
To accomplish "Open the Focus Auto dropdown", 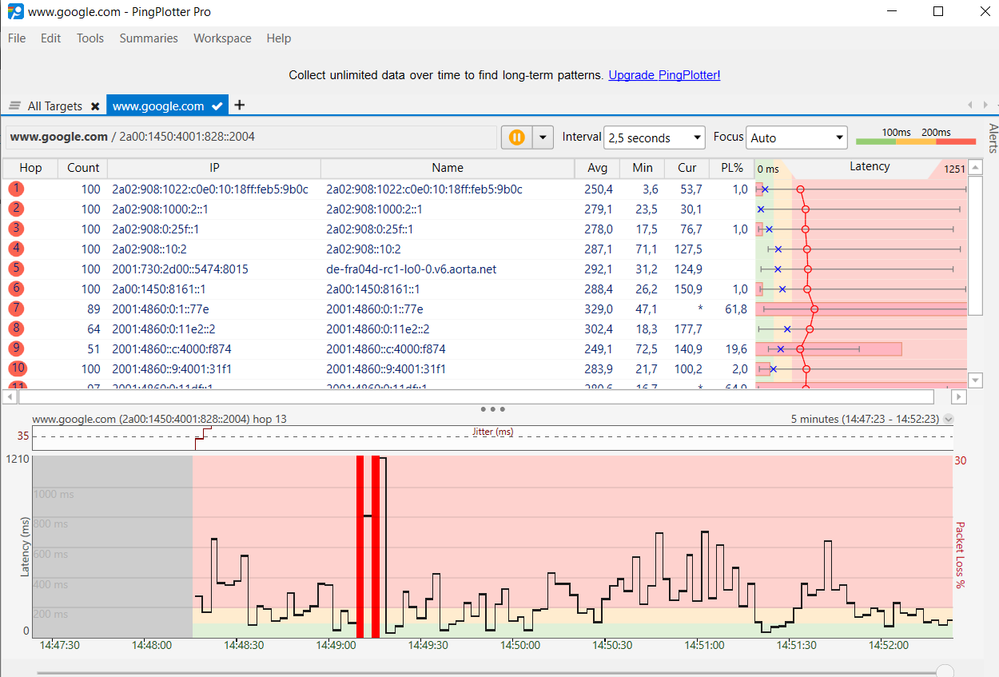I will (x=796, y=138).
